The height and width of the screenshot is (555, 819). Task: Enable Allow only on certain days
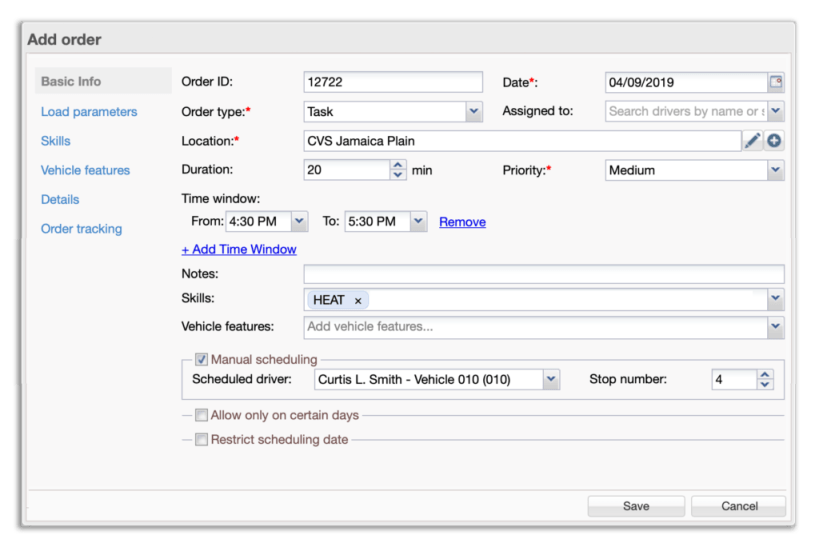tap(201, 415)
